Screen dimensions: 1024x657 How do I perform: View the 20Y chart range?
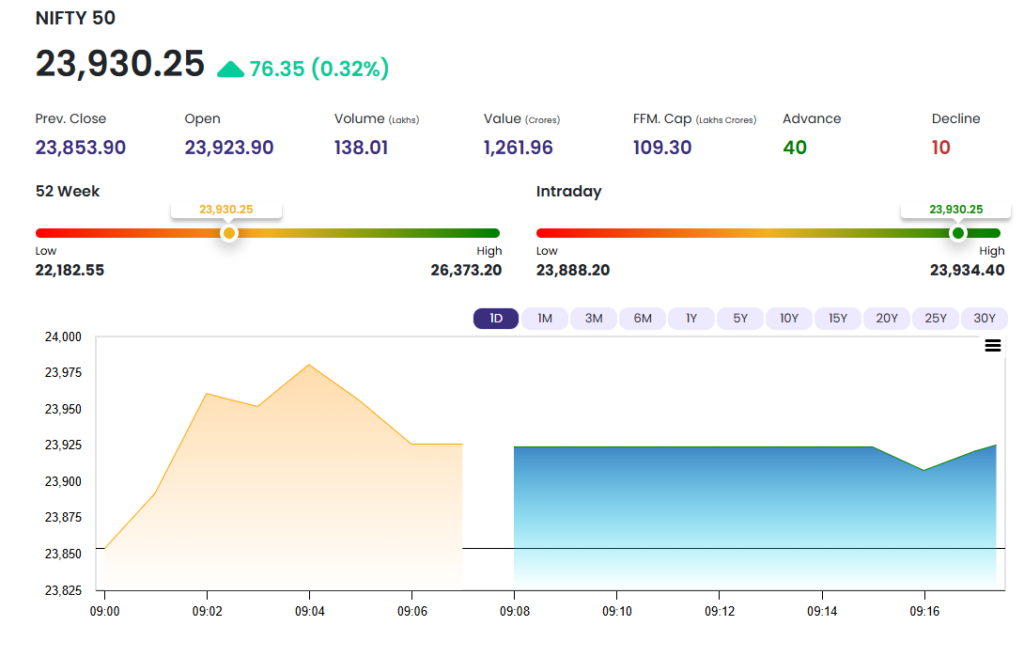(x=887, y=318)
